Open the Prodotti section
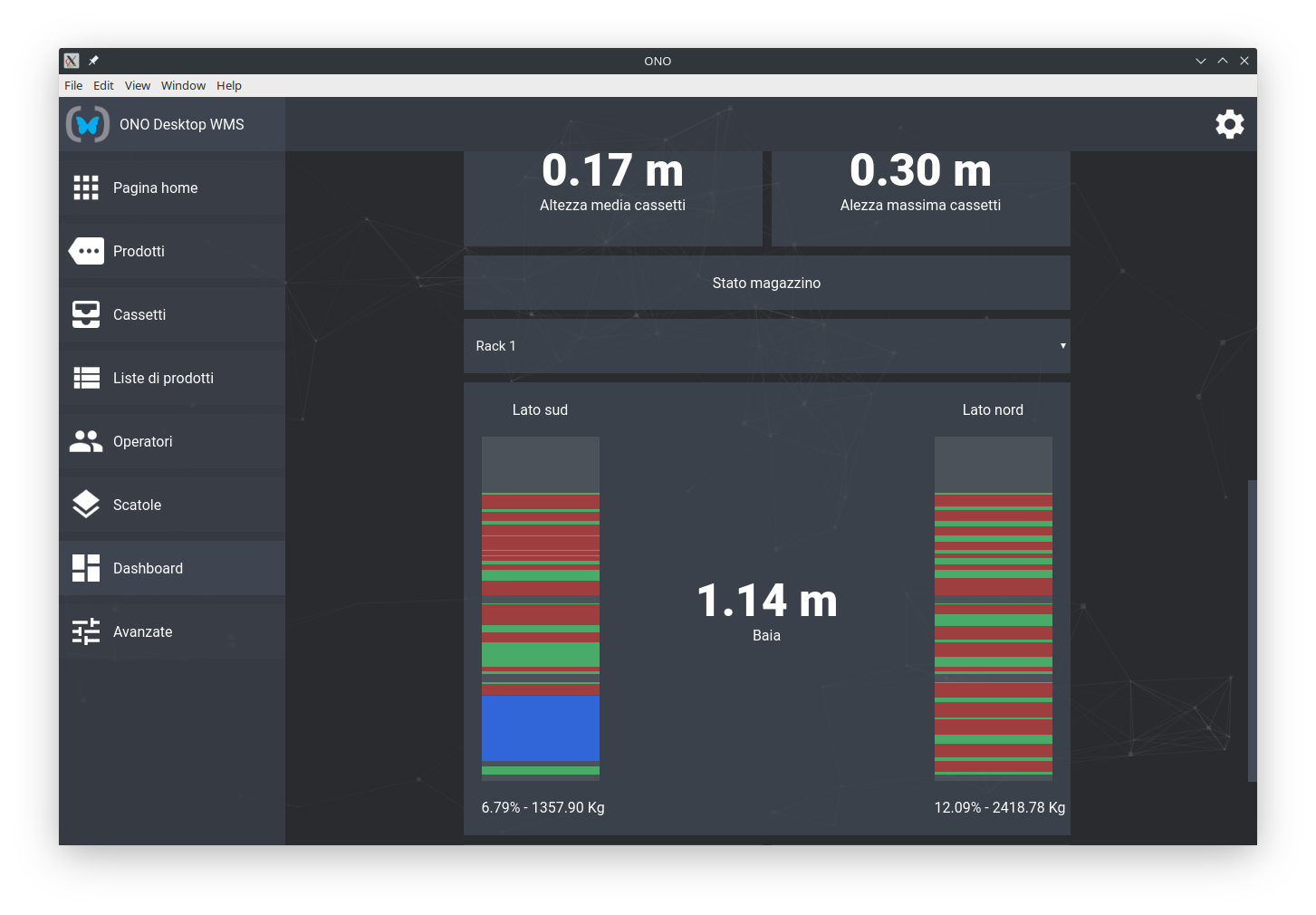Screen dimensions: 1316x915 coord(172,251)
